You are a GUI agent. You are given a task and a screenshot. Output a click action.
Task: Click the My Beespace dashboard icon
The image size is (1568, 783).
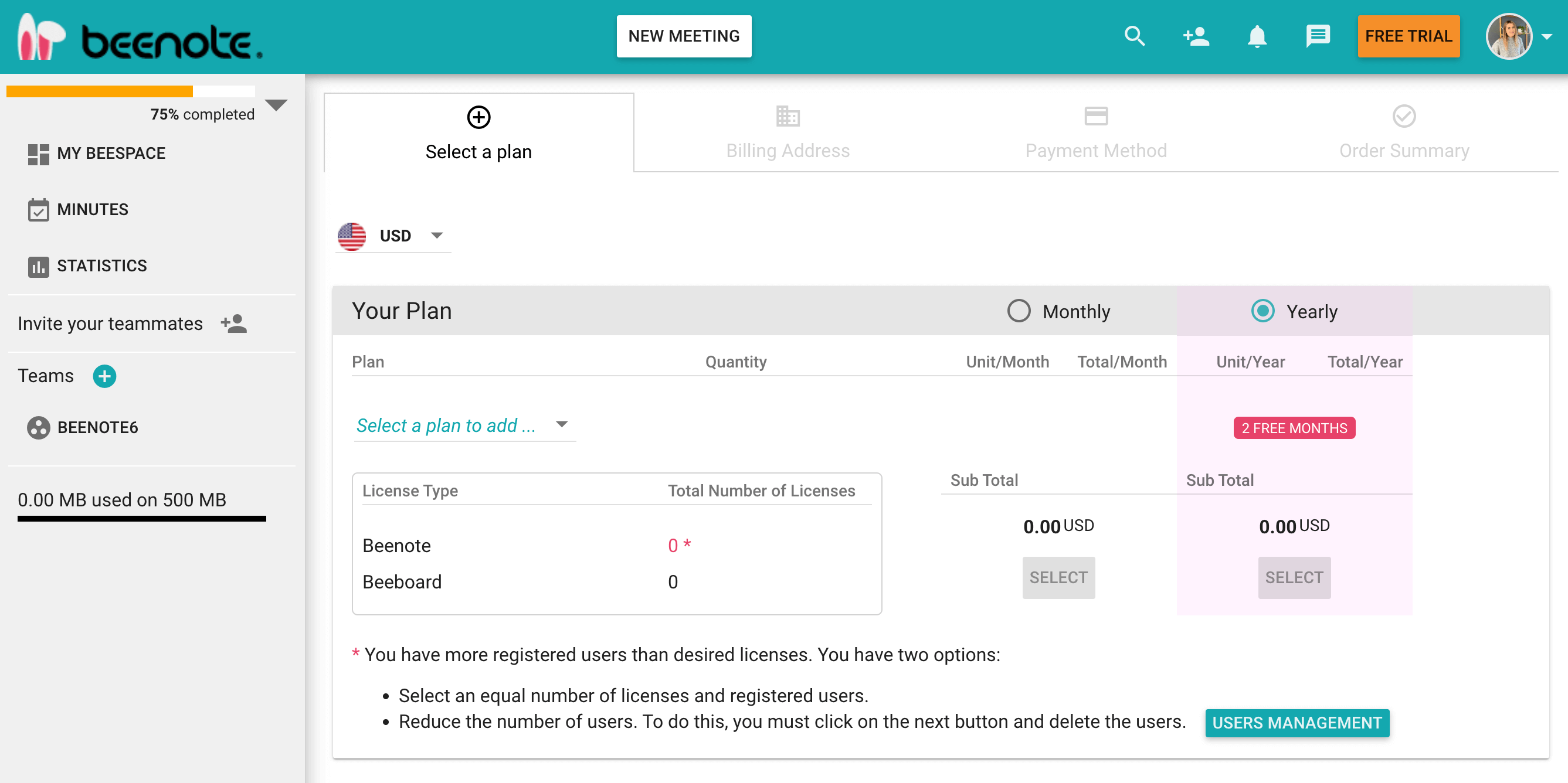[38, 154]
